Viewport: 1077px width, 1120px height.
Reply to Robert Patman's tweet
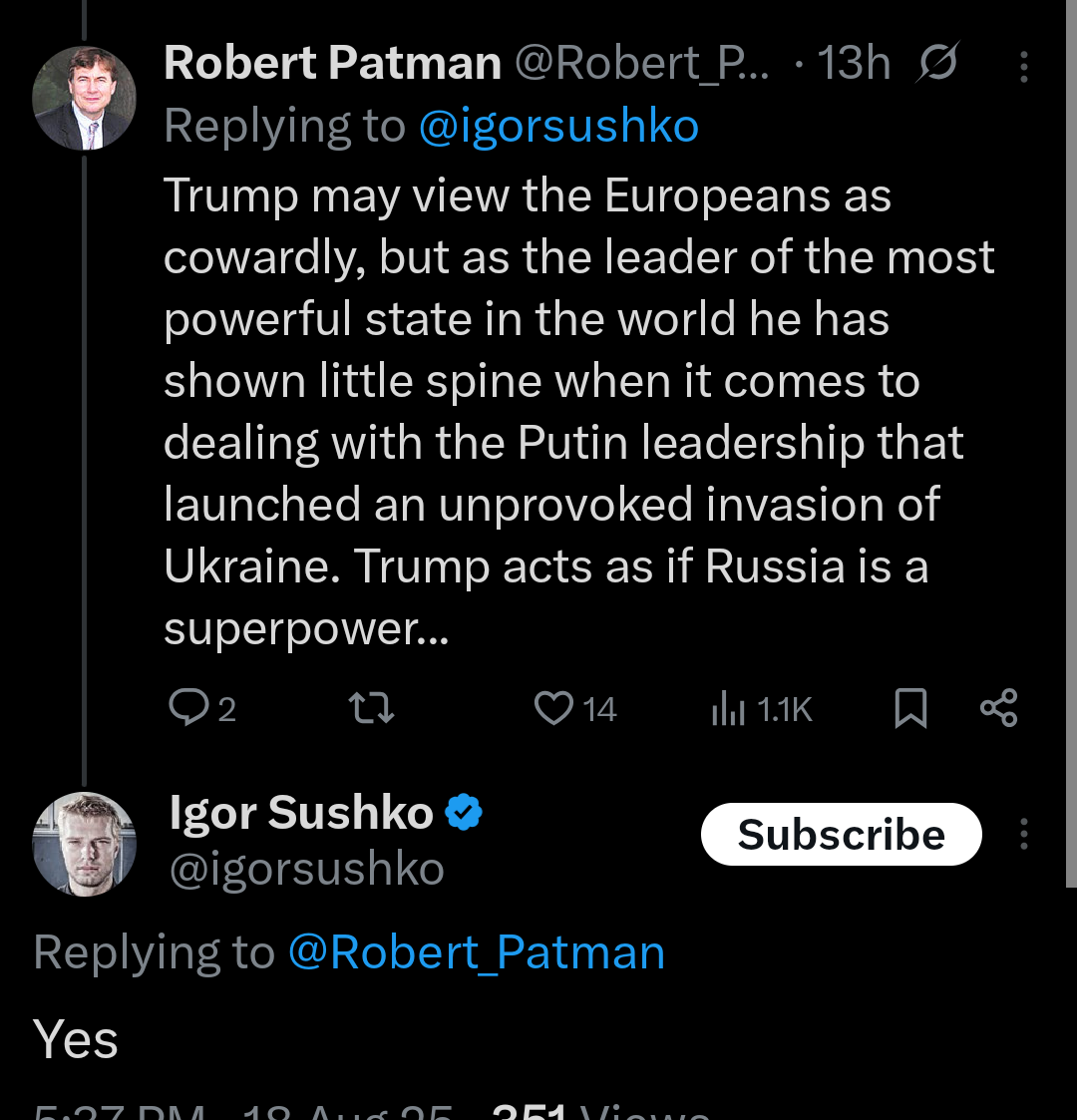coord(189,708)
